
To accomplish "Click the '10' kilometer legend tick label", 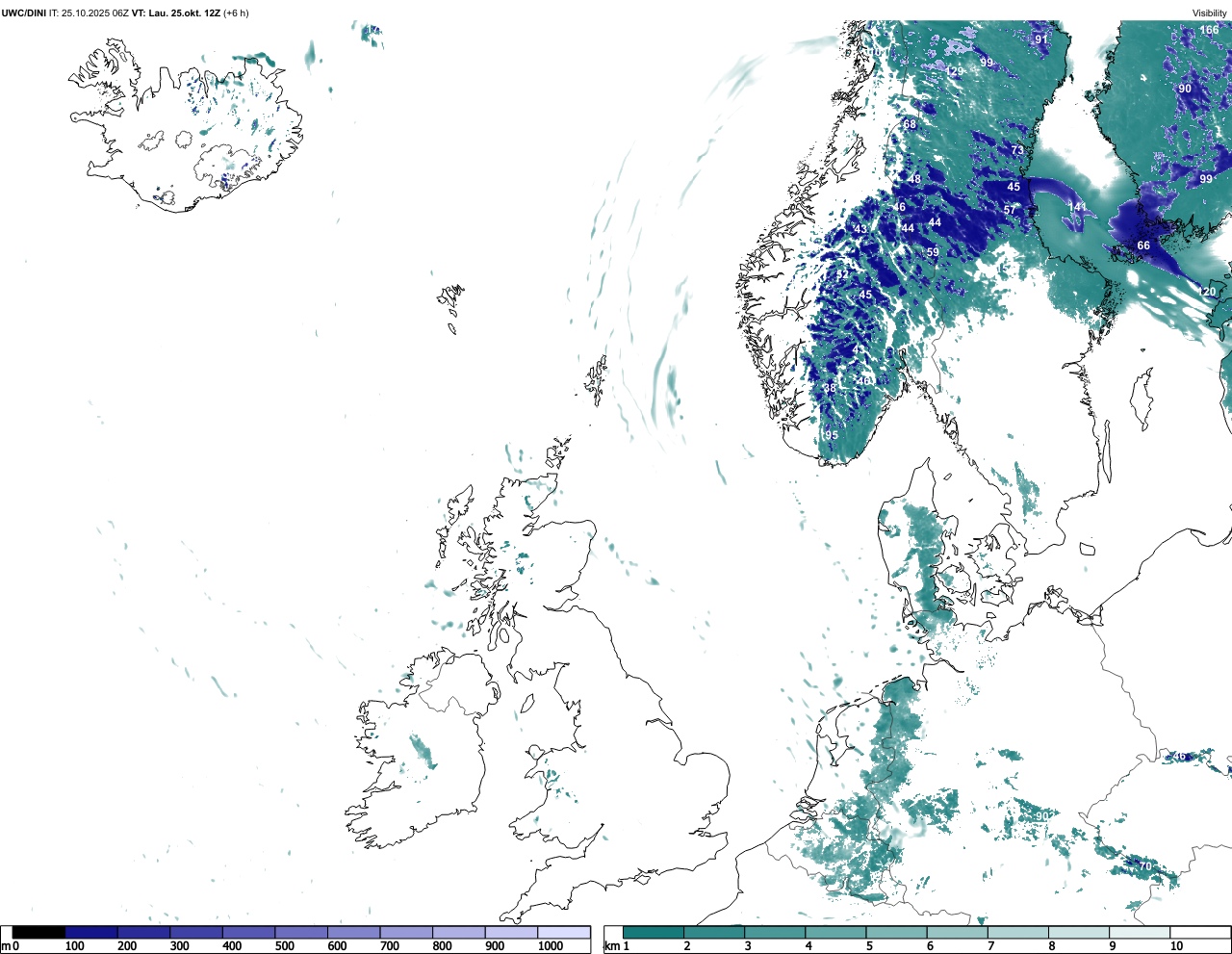I will pyautogui.click(x=1176, y=946).
